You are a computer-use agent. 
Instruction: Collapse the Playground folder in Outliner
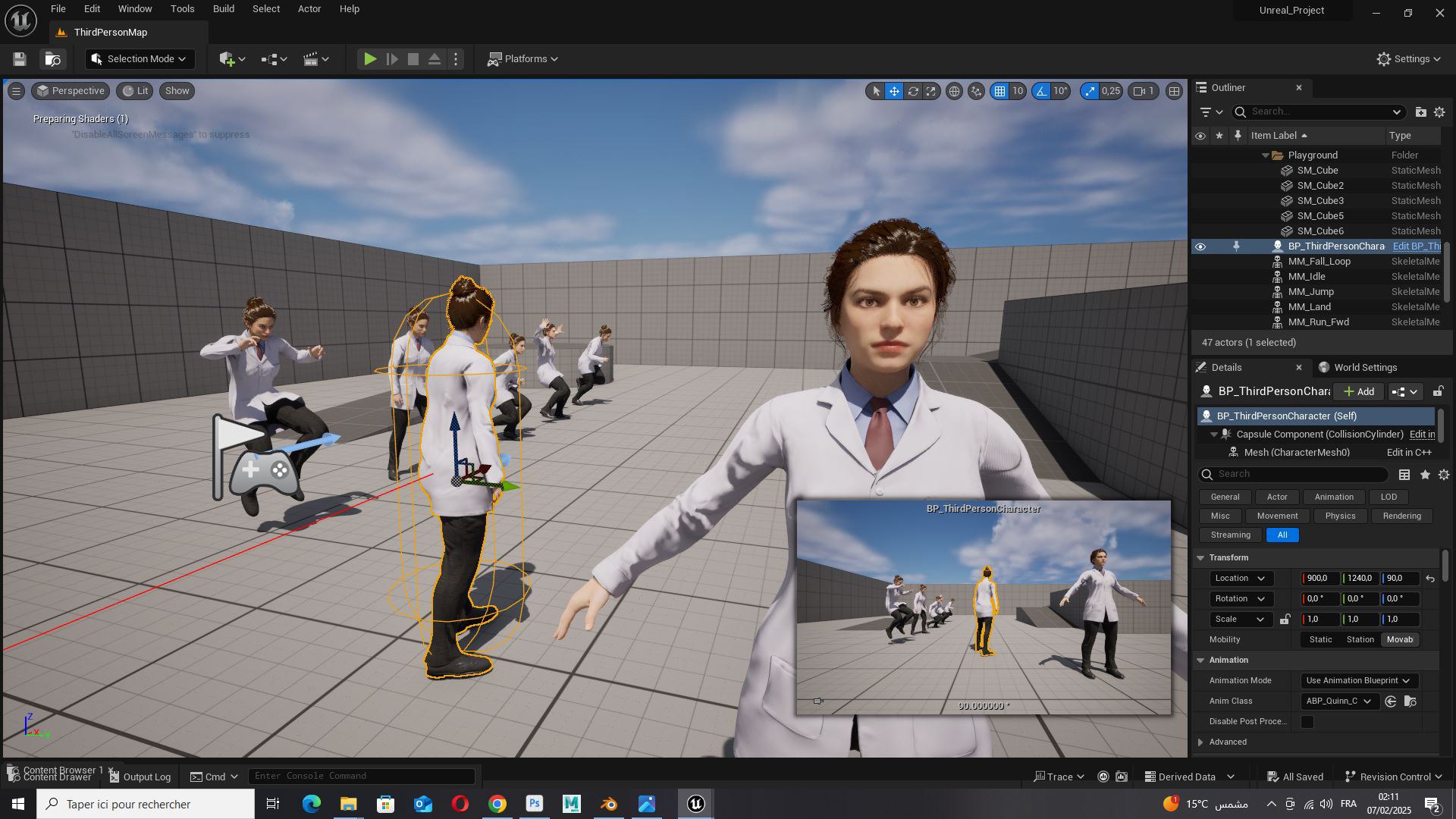tap(1266, 155)
